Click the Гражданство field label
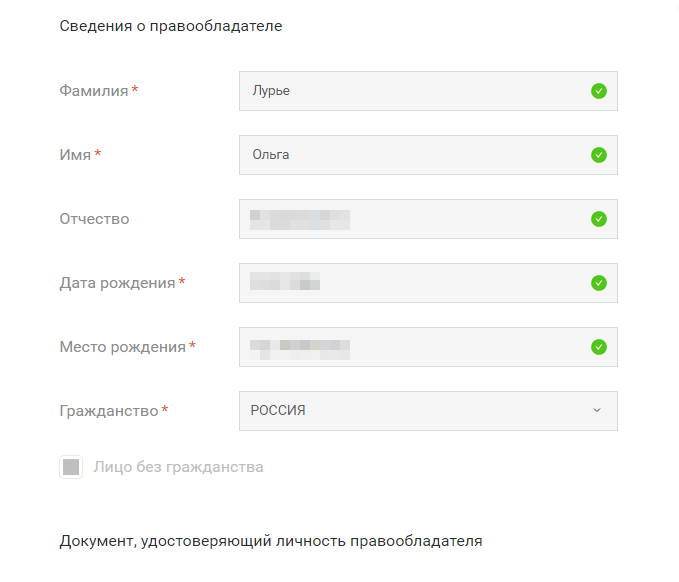679x582 pixels. [x=109, y=411]
